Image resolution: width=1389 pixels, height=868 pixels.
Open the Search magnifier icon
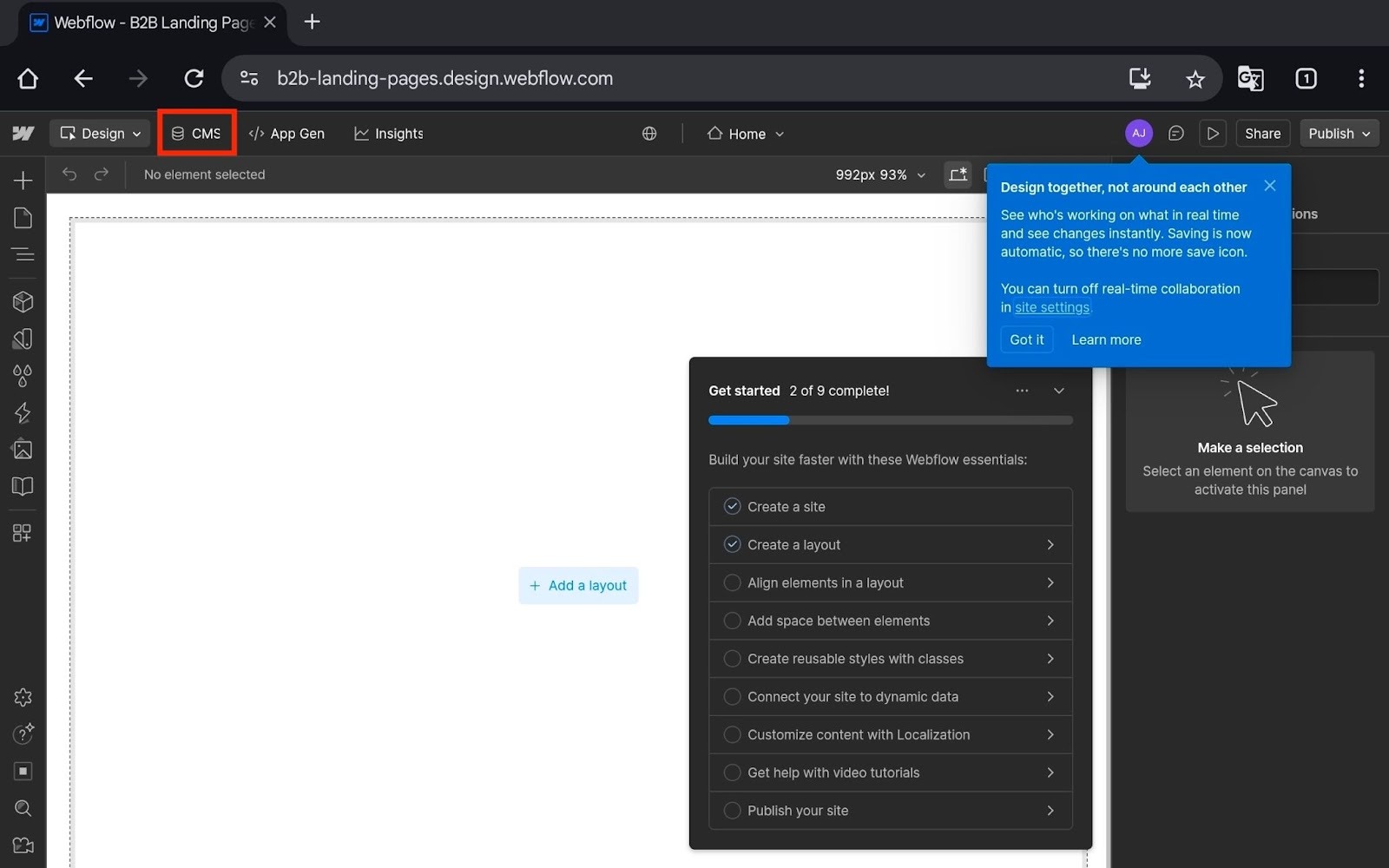[23, 808]
